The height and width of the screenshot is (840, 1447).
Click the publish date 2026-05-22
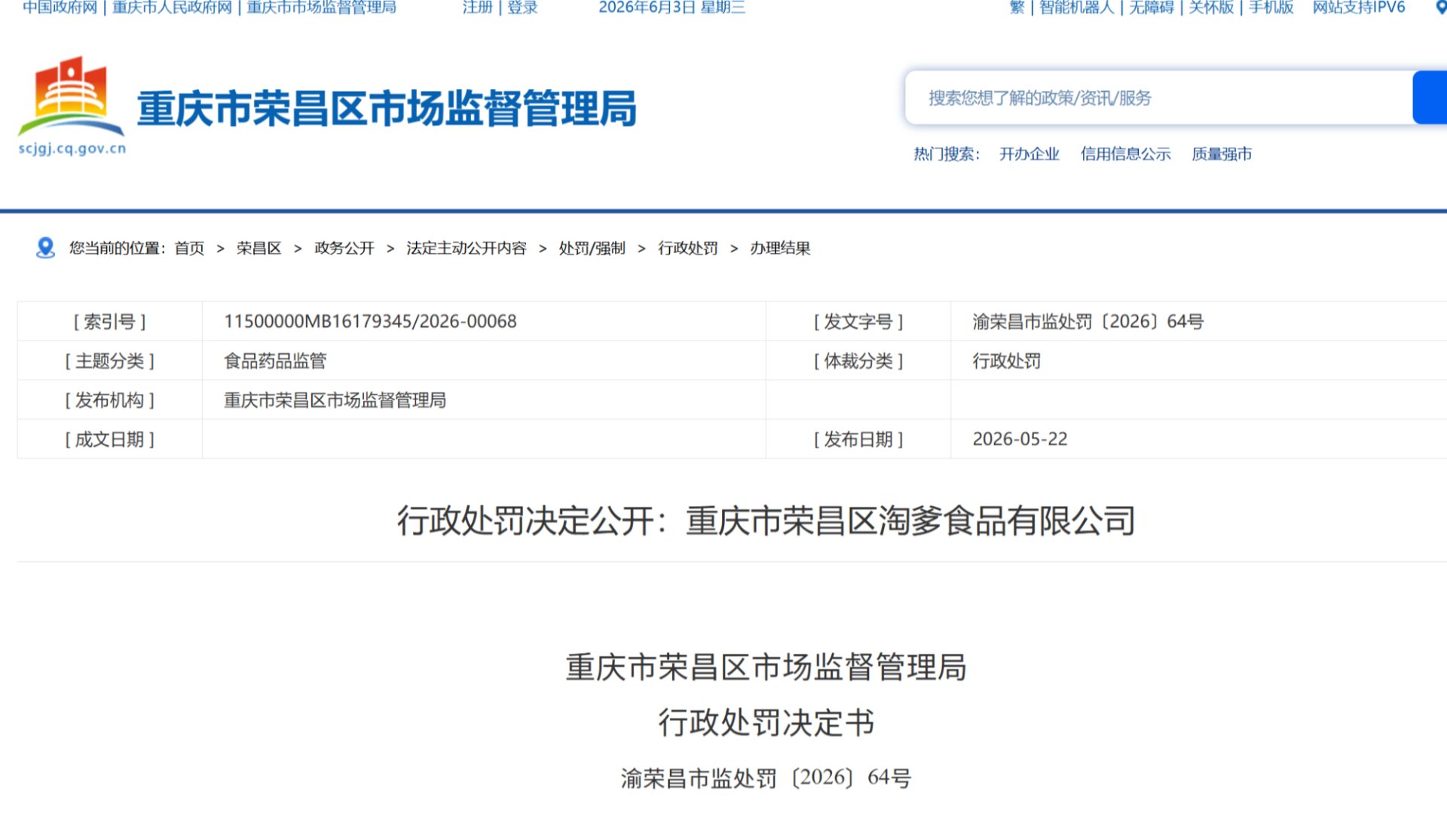click(1020, 439)
